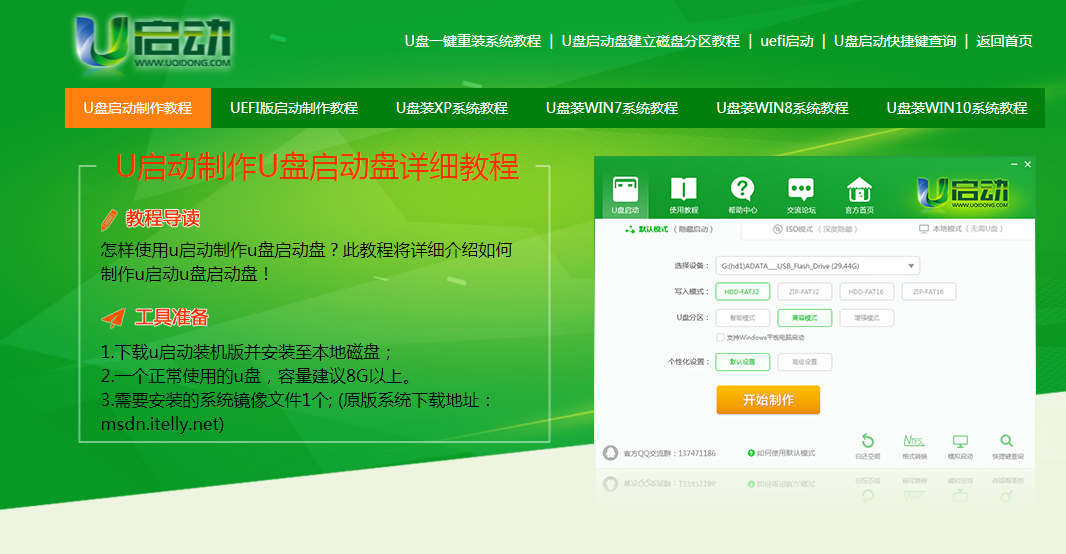Select 智能模式 partition option
Viewport: 1066px width, 554px height.
tap(742, 317)
